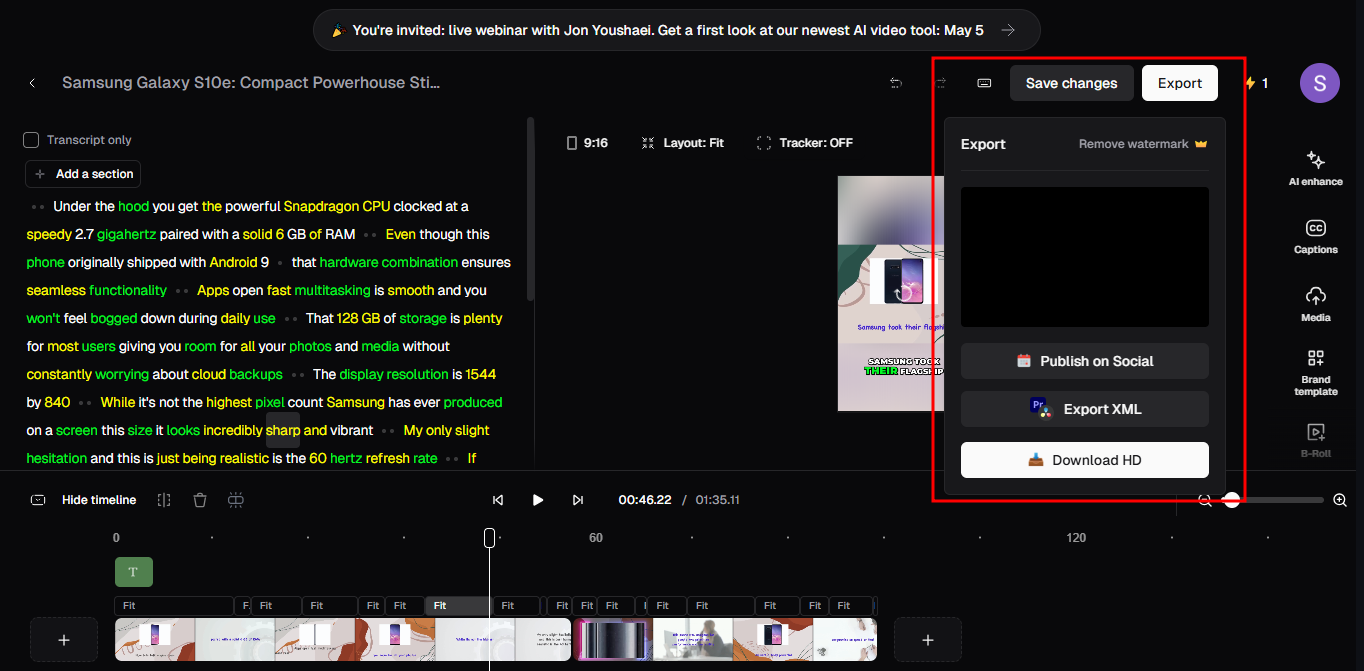This screenshot has height=671, width=1364.
Task: Click the Publish on Social button
Action: point(1085,361)
